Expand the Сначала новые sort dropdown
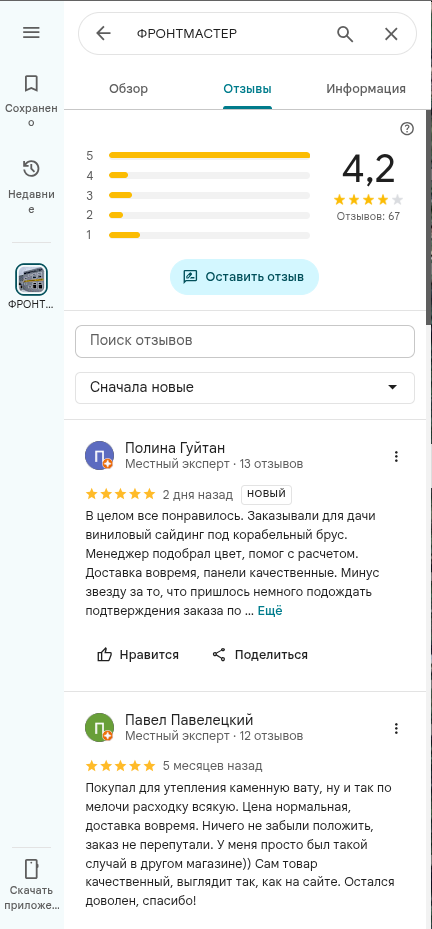This screenshot has width=432, height=929. coord(245,387)
